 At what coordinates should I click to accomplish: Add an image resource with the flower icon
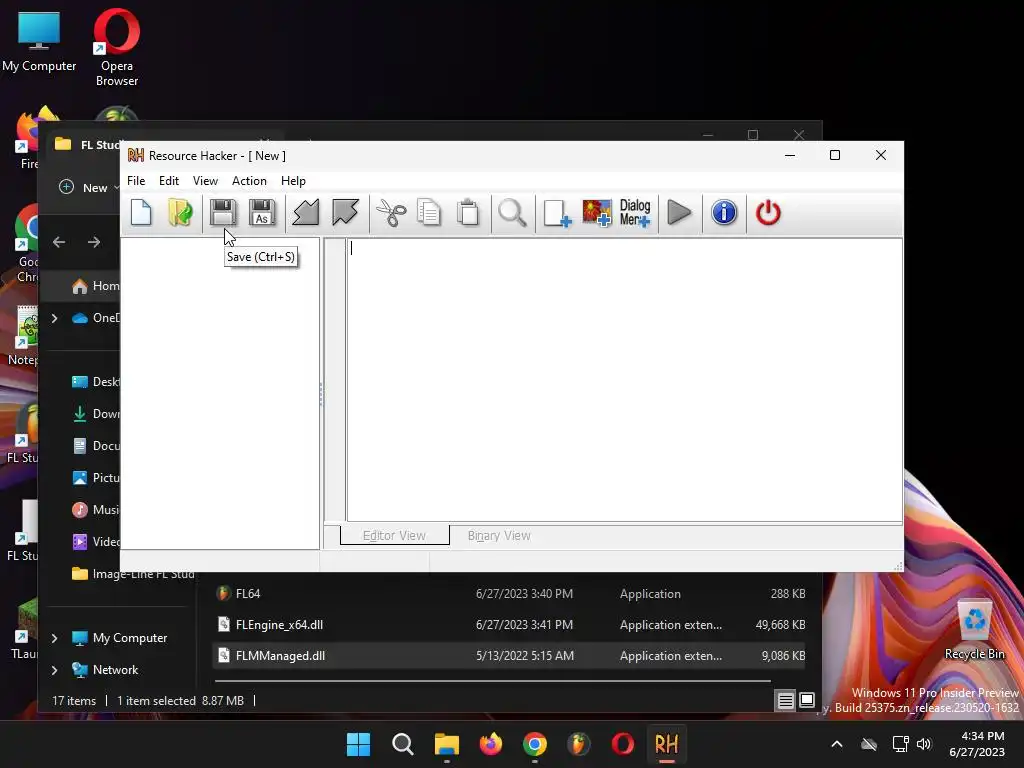(x=597, y=213)
